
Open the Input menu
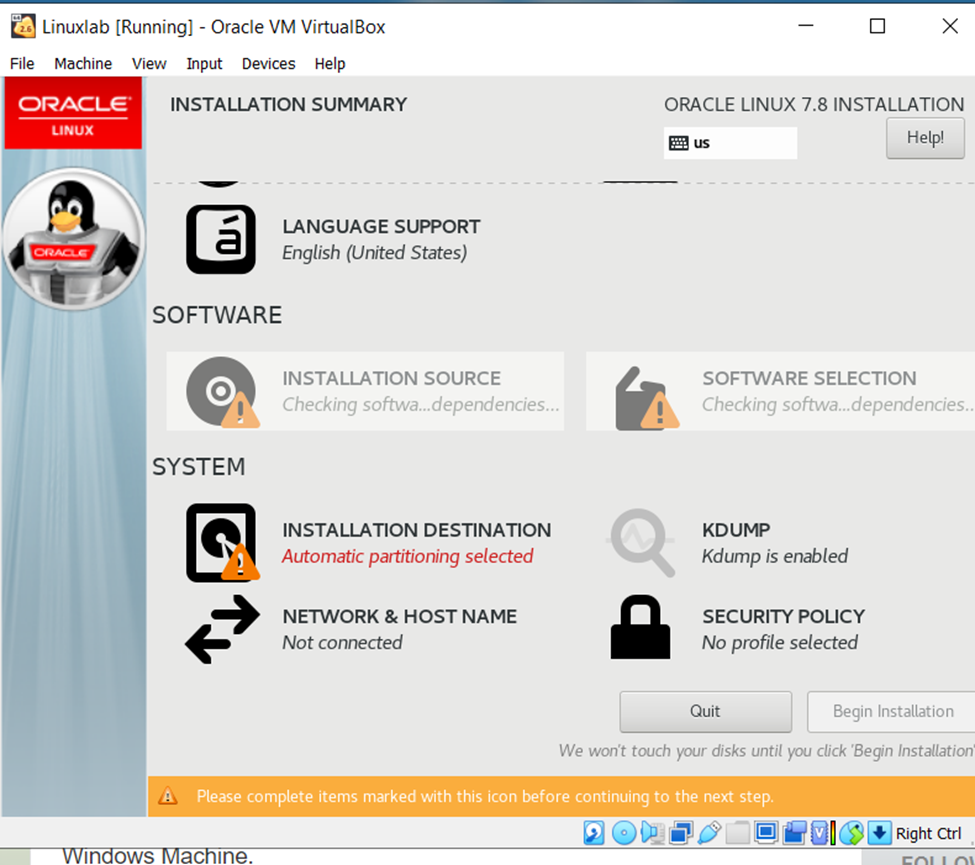[x=204, y=63]
